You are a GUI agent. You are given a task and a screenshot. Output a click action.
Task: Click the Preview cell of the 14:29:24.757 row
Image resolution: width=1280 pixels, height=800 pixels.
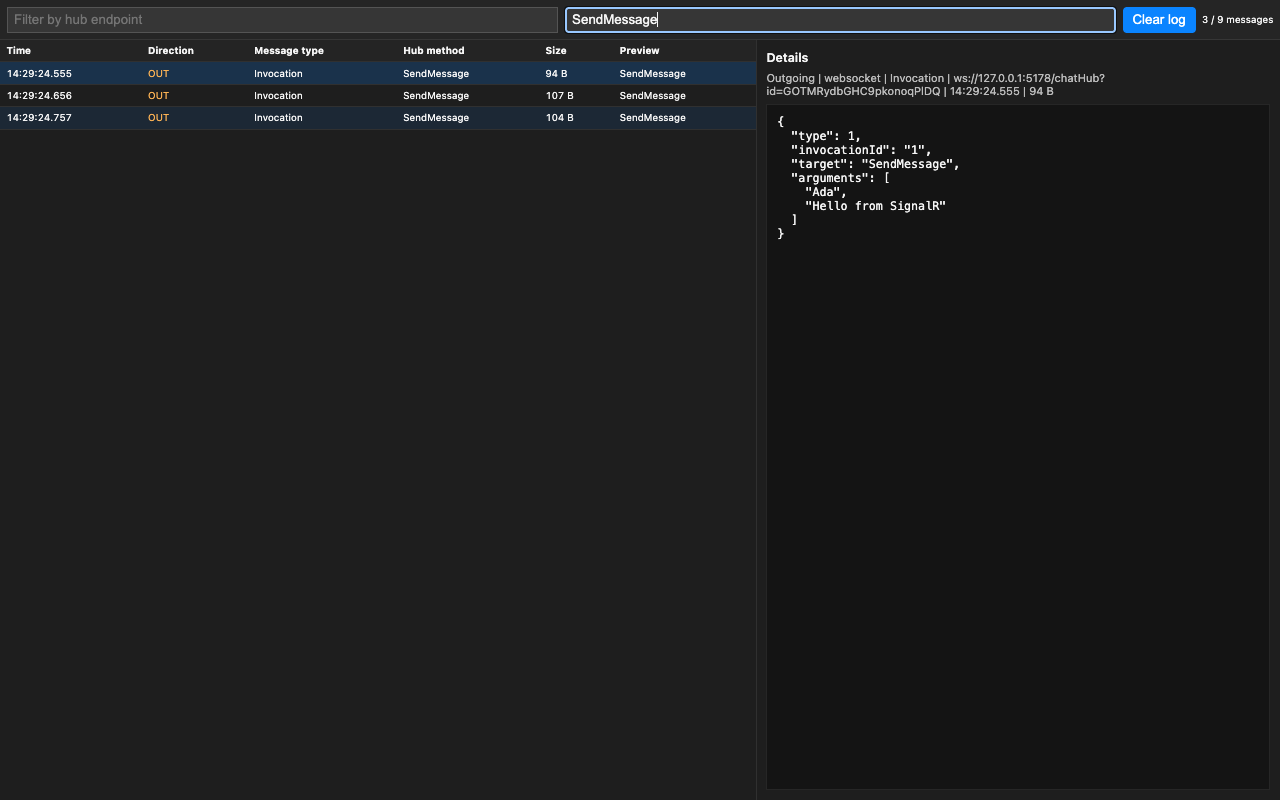pos(652,118)
